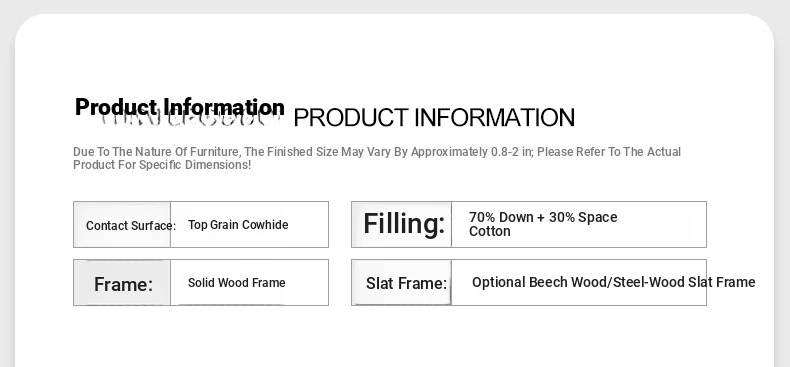Click the Contact Surface label cell
The height and width of the screenshot is (367, 790).
(122, 225)
